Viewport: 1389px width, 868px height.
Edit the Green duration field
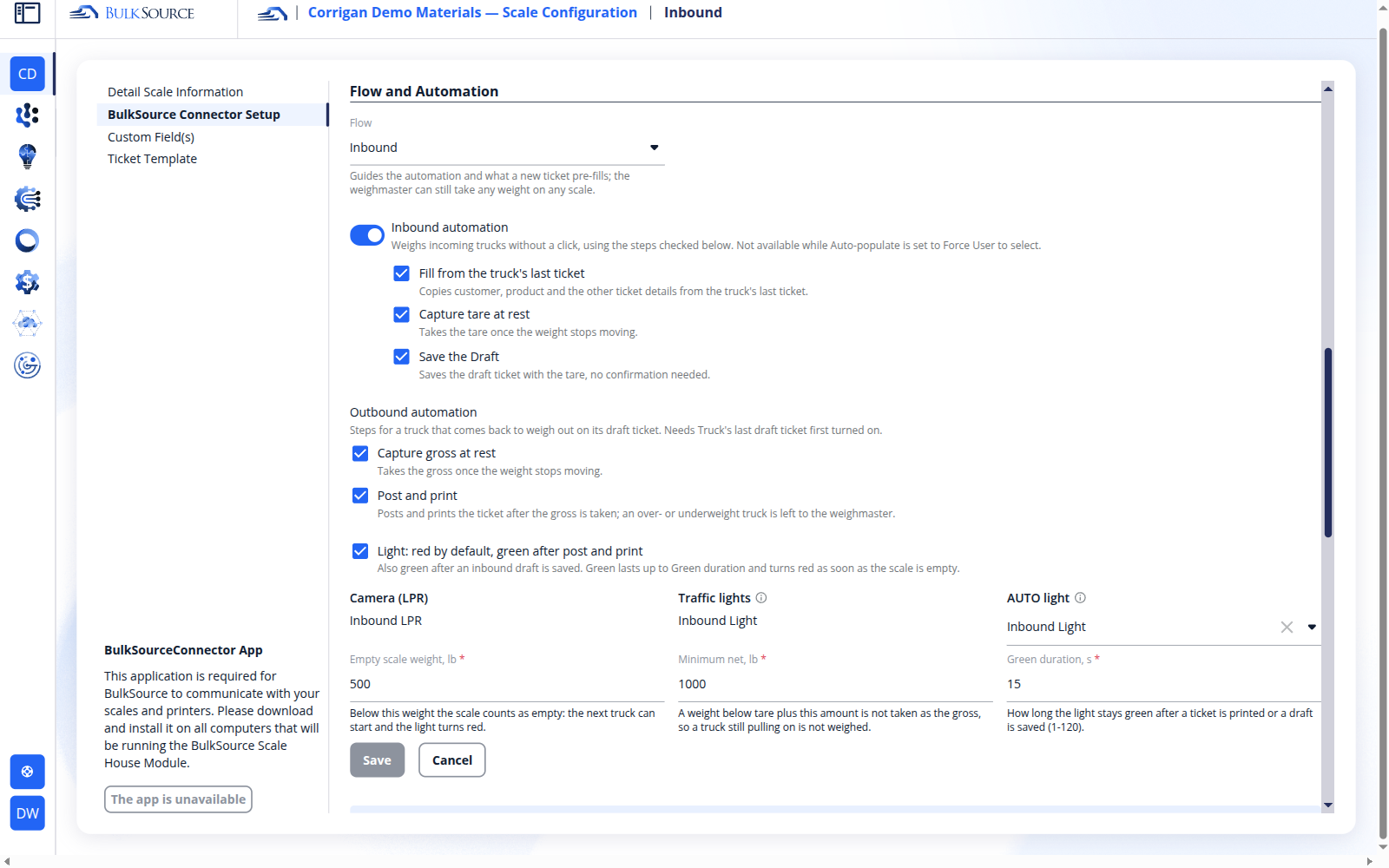pos(1163,684)
